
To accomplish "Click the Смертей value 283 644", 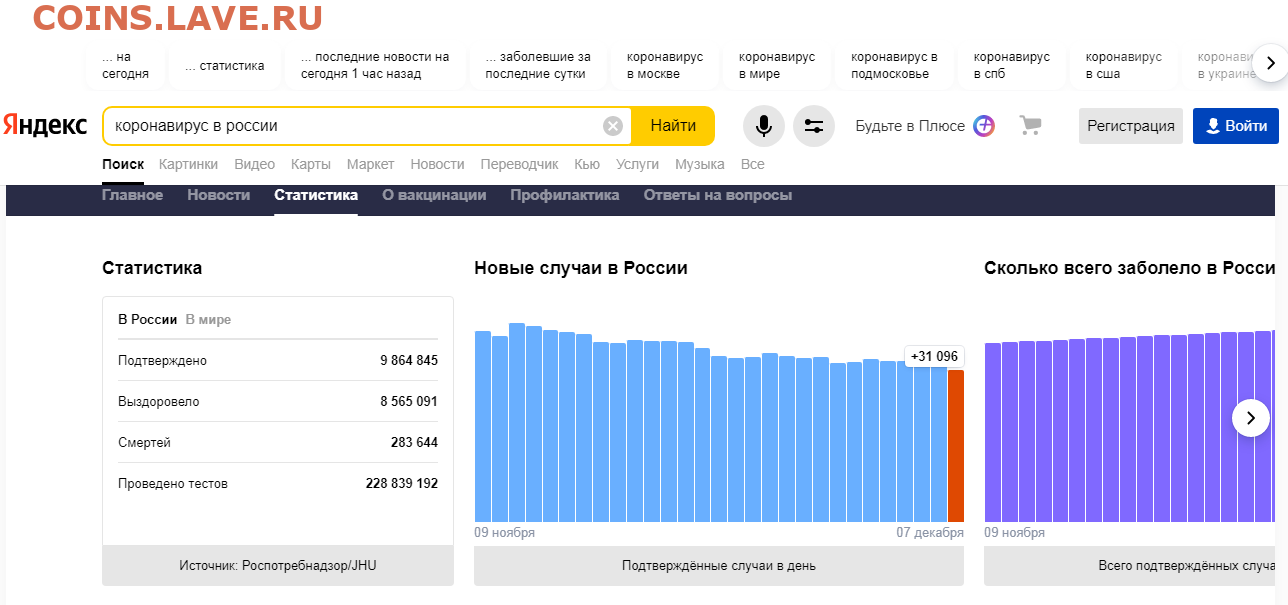I will (414, 442).
